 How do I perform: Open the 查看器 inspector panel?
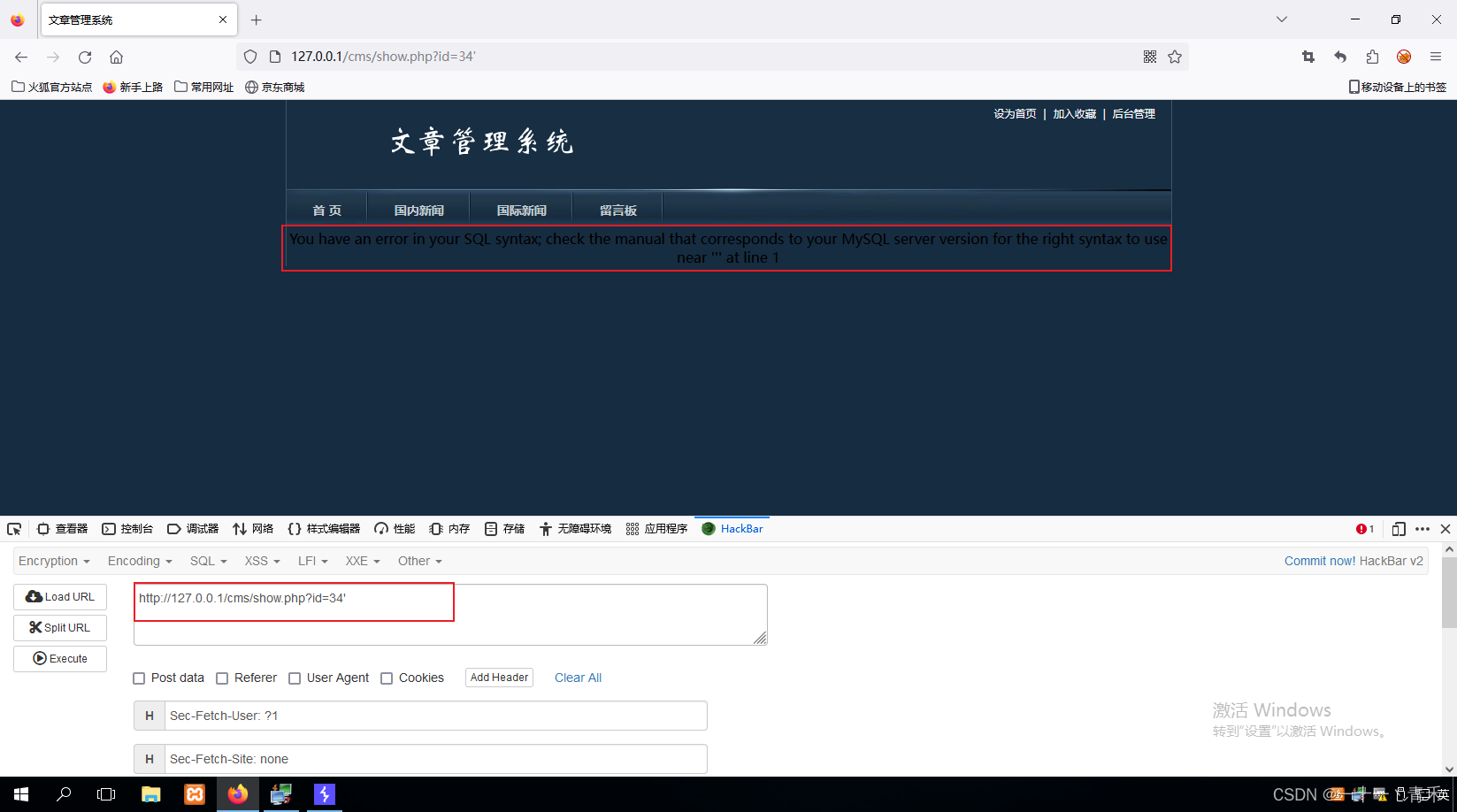coord(62,529)
